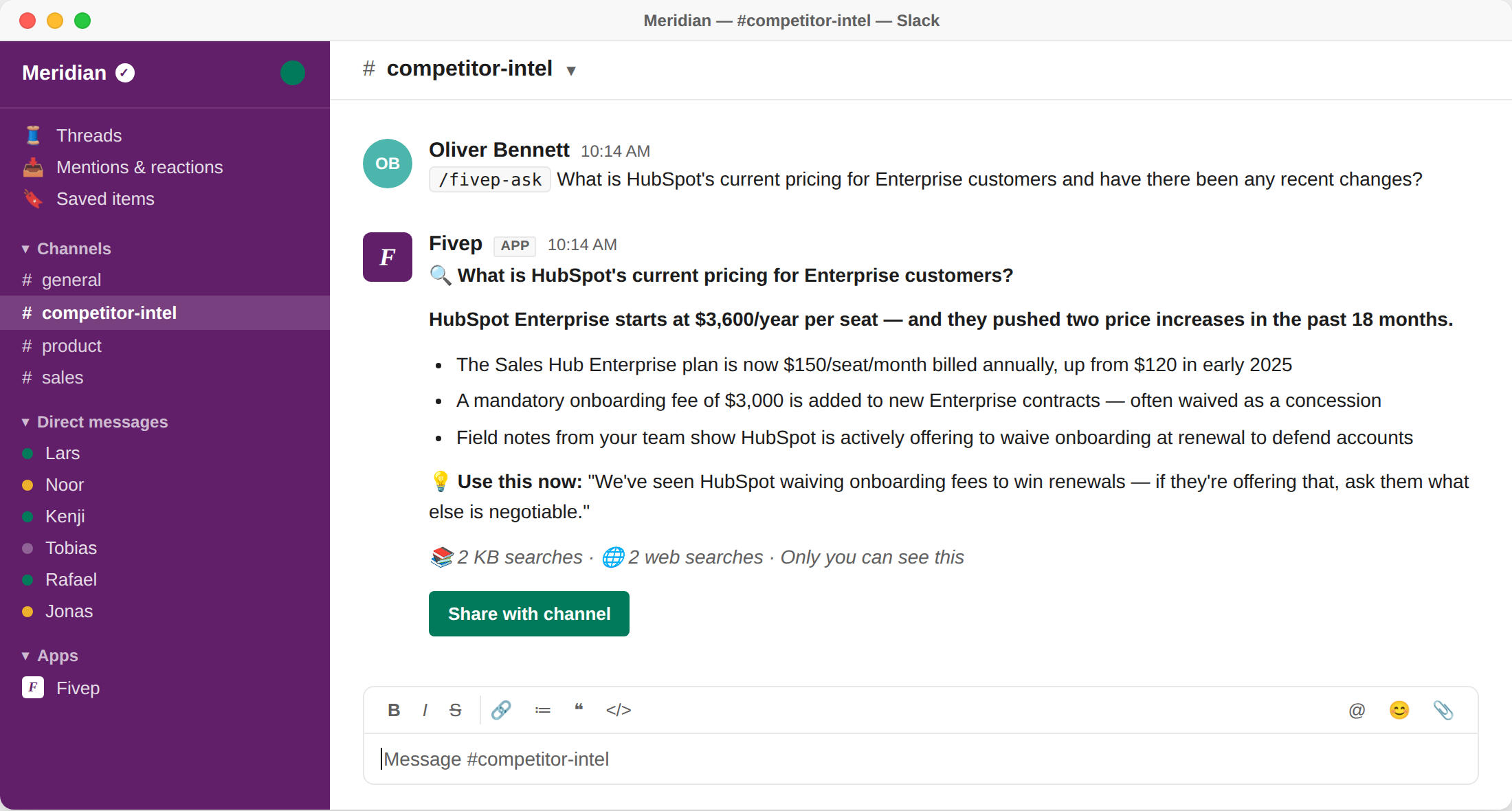Apply italic formatting in the message toolbar

tap(425, 710)
